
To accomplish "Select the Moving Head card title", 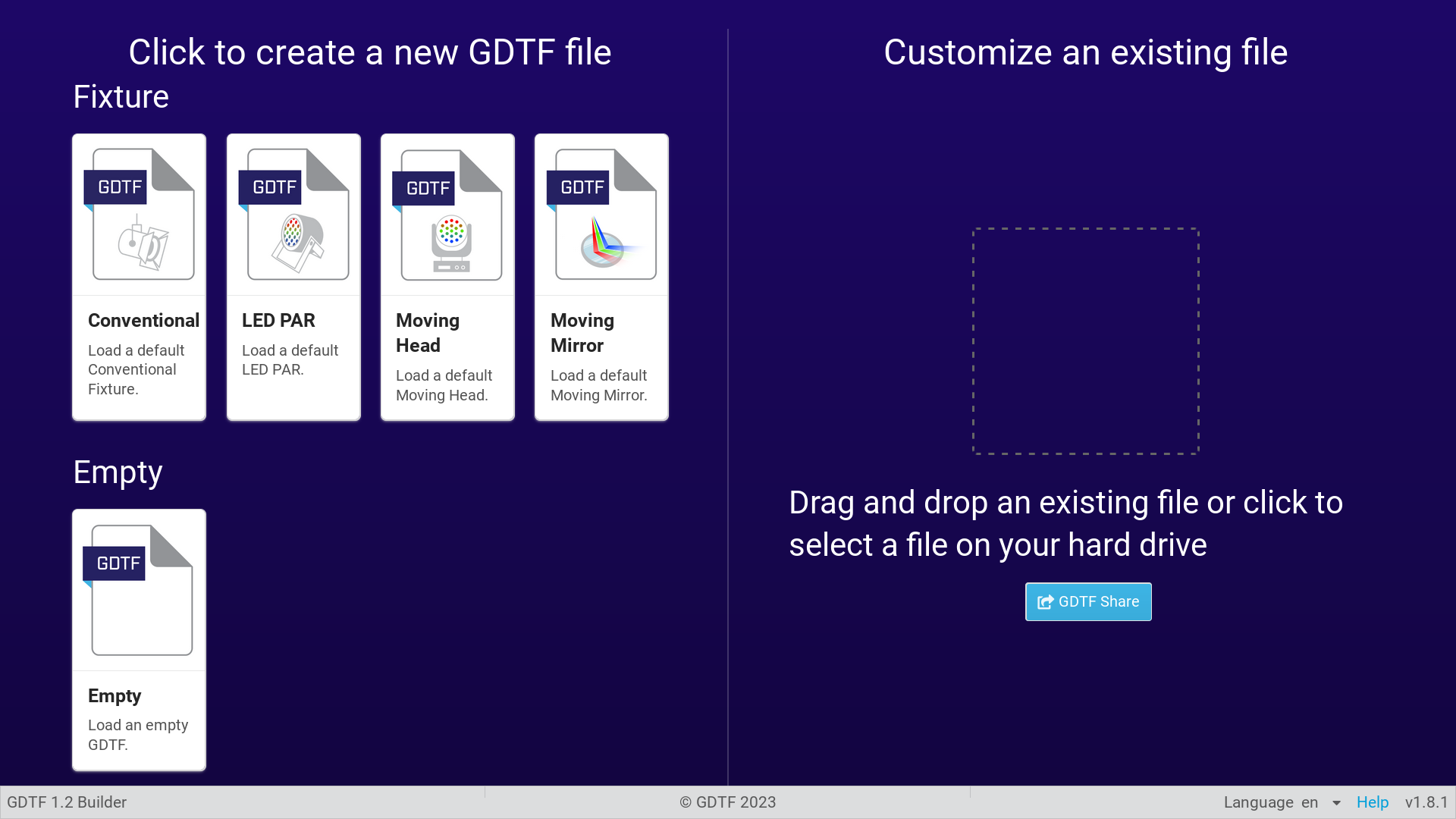I will point(428,333).
